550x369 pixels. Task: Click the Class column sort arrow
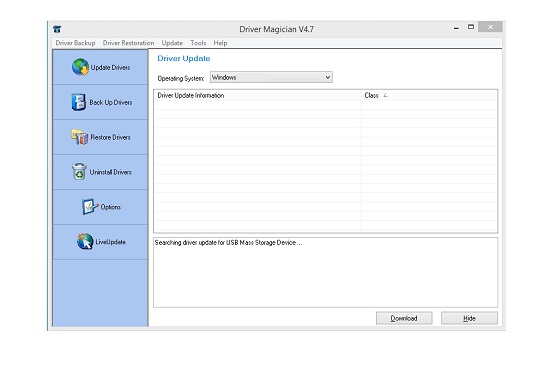coord(385,95)
